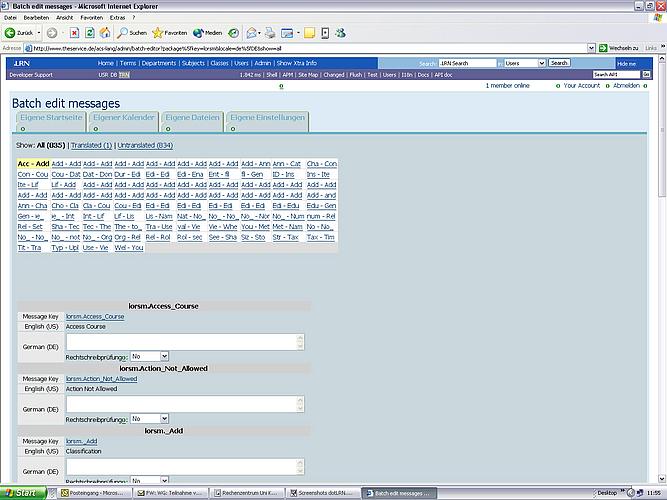Click the toolbar icon next to the yellow note
This screenshot has height=500, width=667.
click(325, 33)
